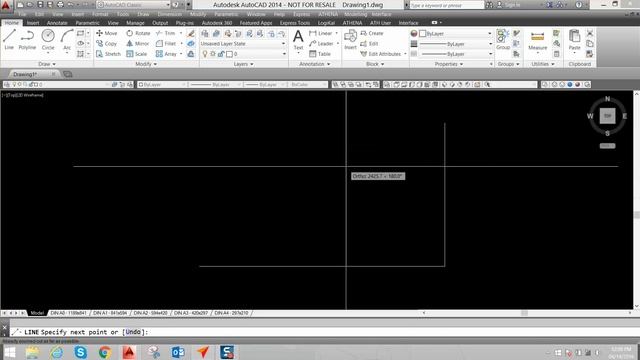Open Internet Explorer from the taskbar

[56, 352]
